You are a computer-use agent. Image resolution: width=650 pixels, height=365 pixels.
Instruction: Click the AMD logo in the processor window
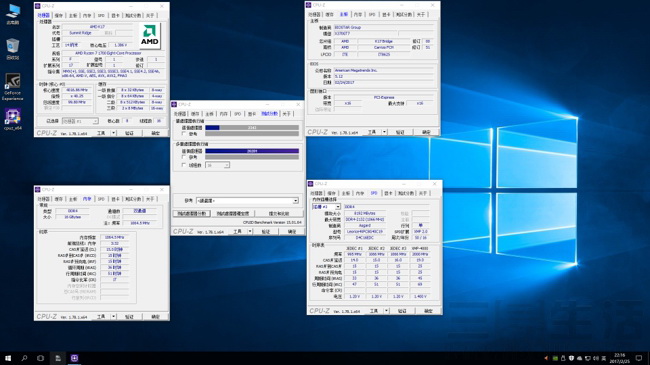click(x=150, y=36)
